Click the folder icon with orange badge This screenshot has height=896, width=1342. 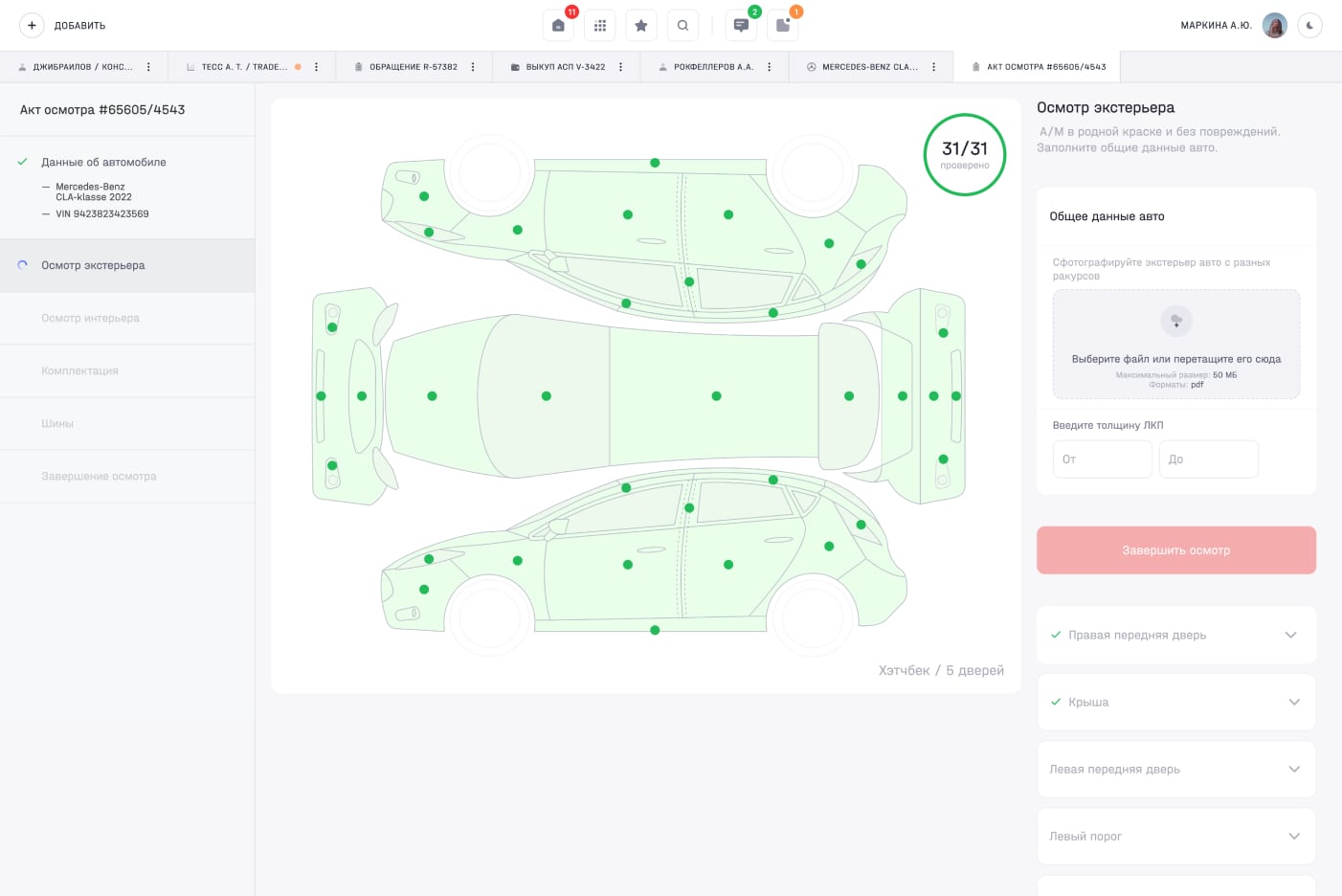click(783, 26)
